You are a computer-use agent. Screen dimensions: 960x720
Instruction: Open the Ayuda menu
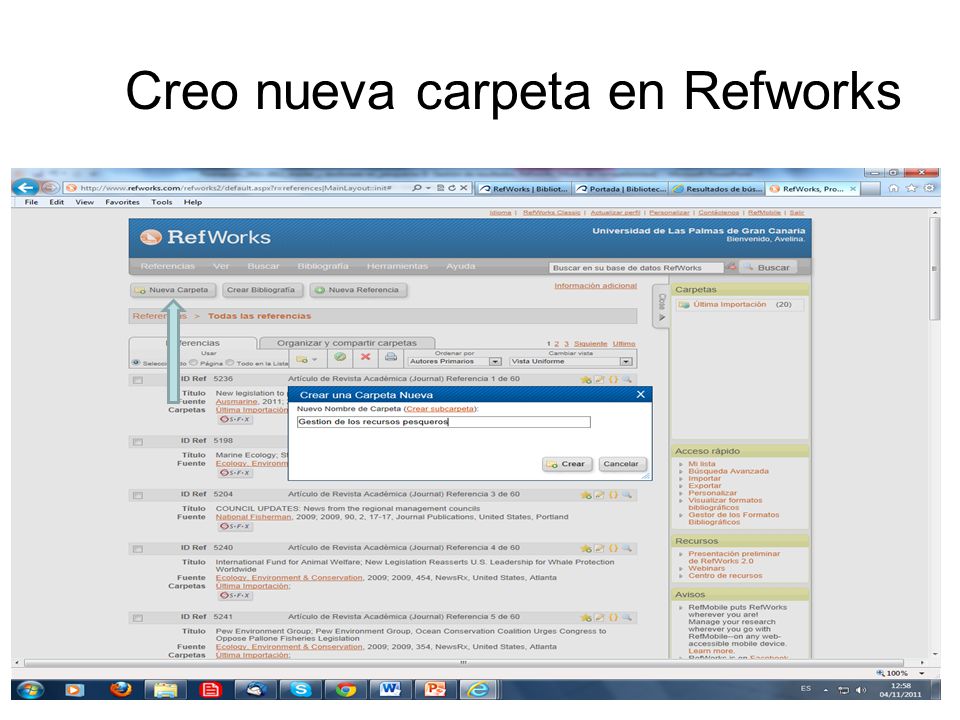(x=460, y=266)
